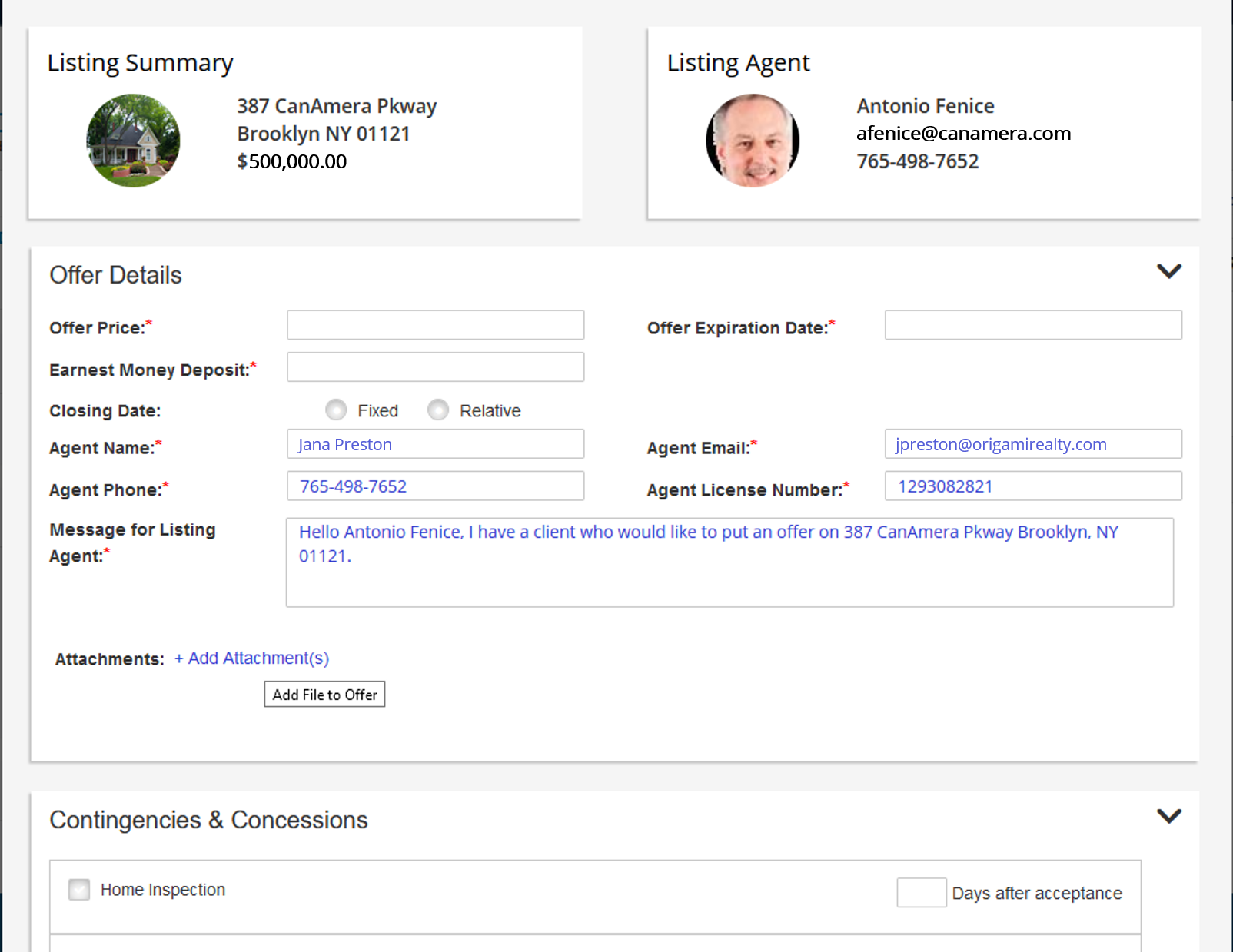Edit the Agent Name field showing Jana Preston
This screenshot has height=952, width=1233.
(435, 443)
